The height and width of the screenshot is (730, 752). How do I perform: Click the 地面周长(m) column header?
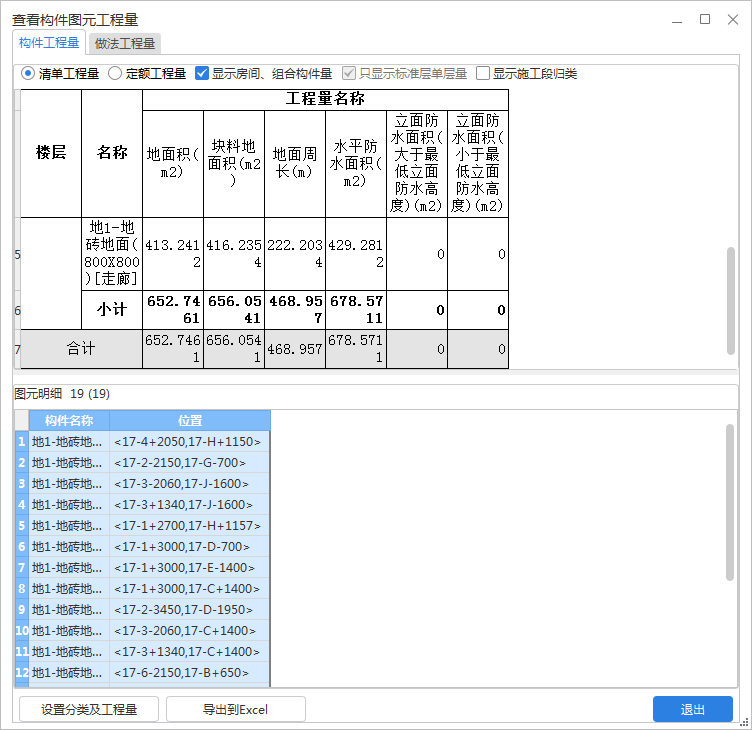(x=295, y=164)
